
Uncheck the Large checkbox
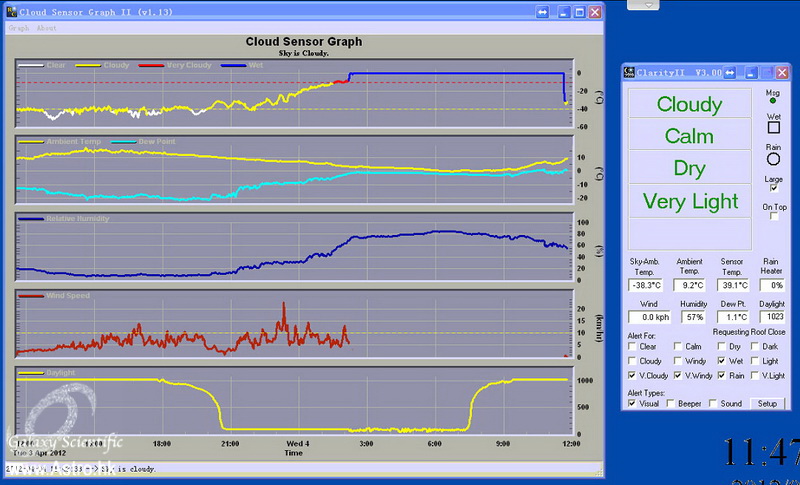pos(773,187)
